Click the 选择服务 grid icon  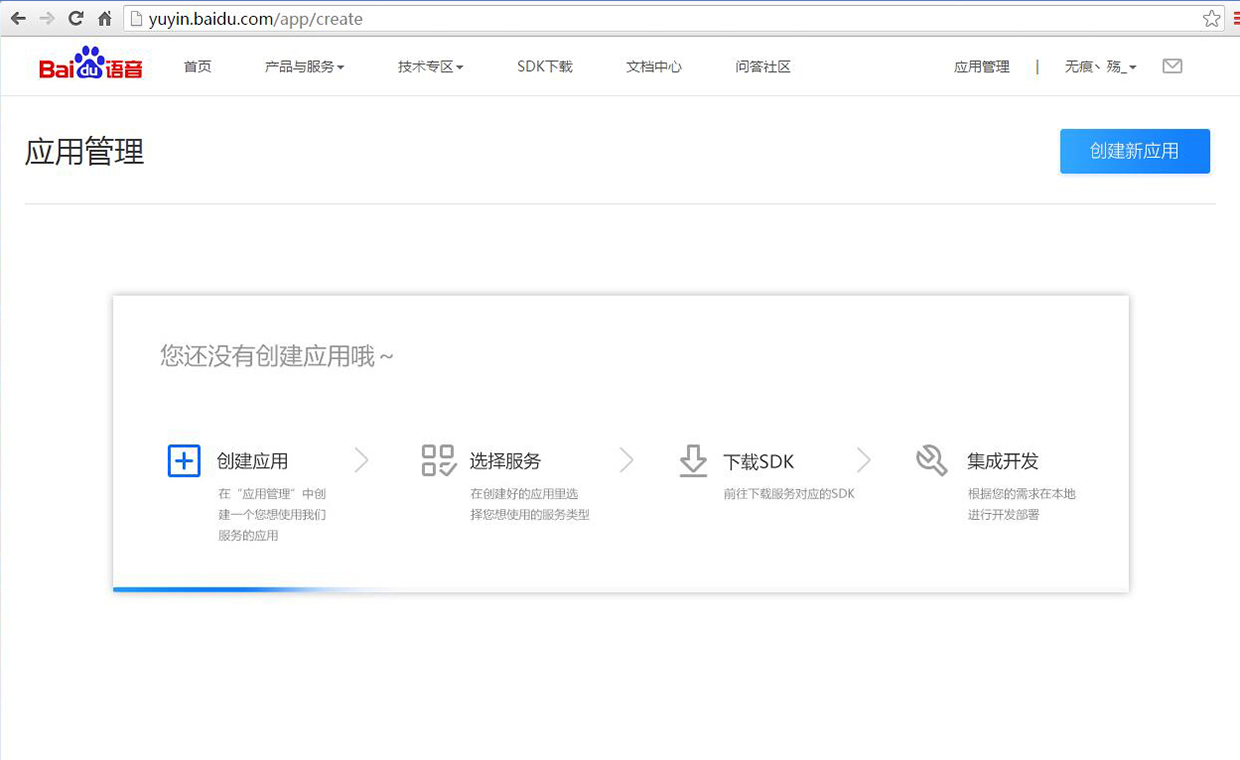[x=438, y=461]
